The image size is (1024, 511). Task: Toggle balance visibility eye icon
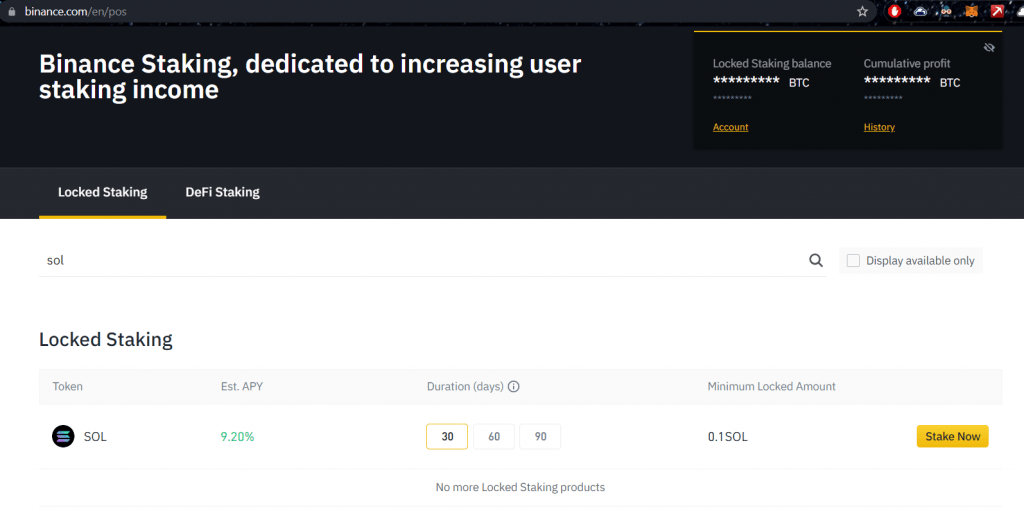point(989,47)
